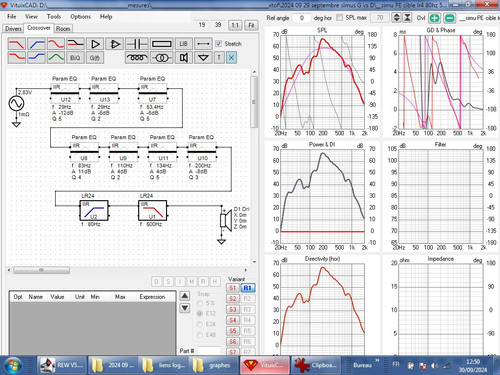
Task: Click the green minus overlay button
Action: click(450, 18)
